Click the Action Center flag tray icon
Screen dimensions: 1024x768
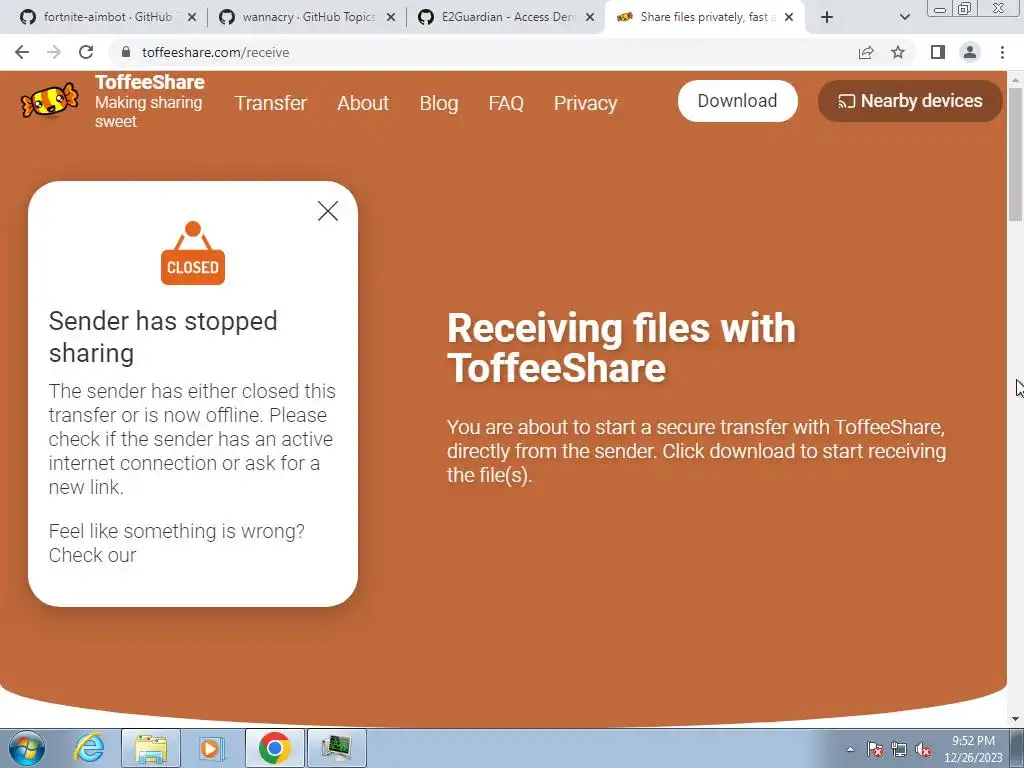[x=875, y=750]
